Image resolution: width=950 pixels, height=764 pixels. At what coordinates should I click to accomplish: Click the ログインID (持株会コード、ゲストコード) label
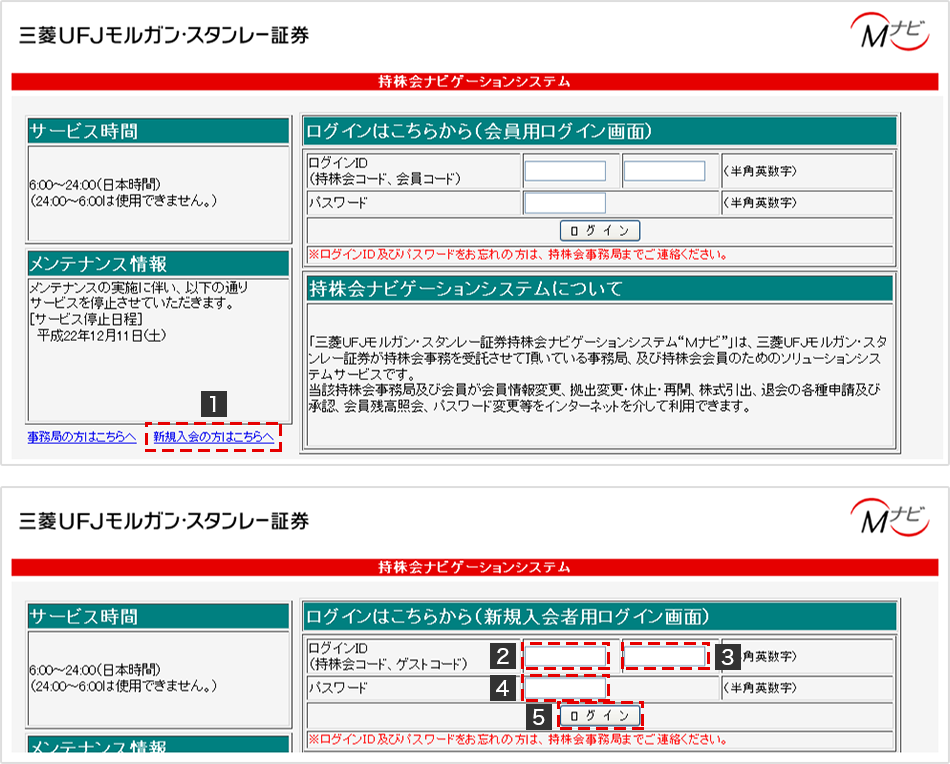(388, 656)
